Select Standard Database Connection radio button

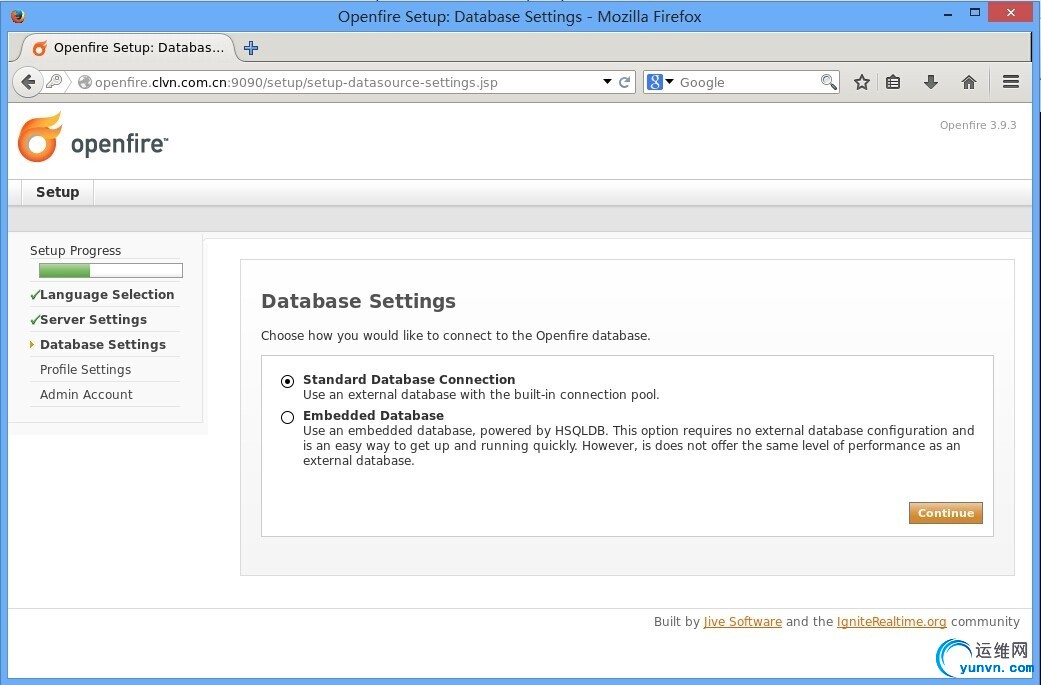coord(287,381)
